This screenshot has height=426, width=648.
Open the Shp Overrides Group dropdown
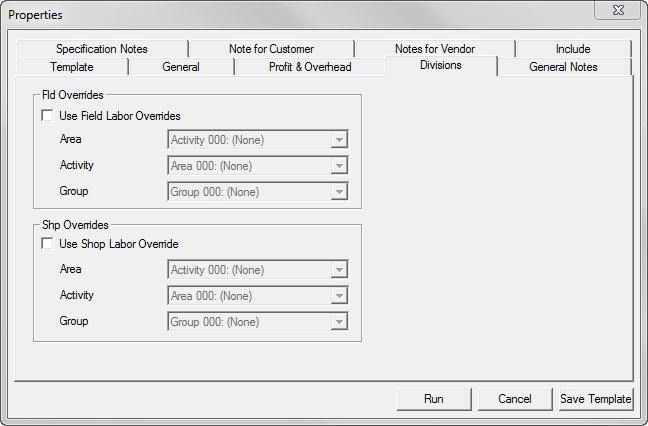click(258, 322)
